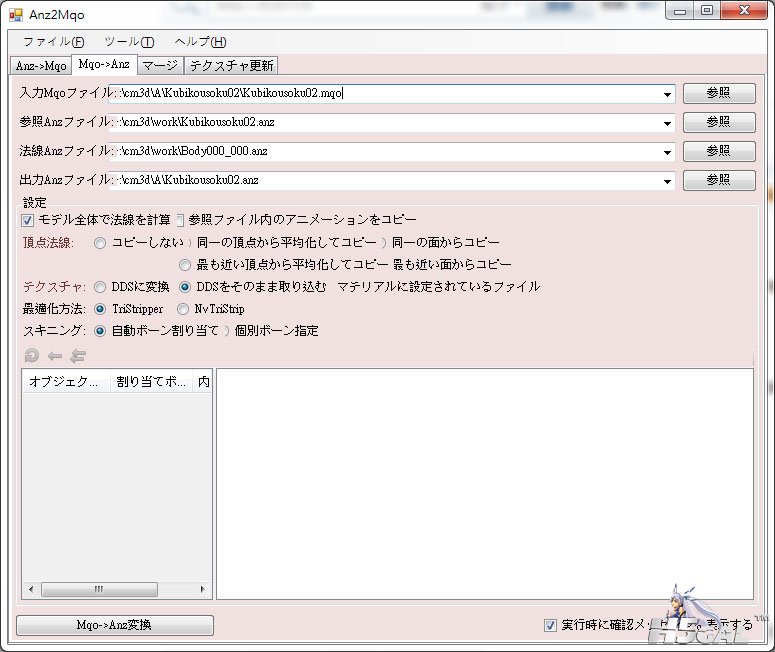The width and height of the screenshot is (775, 652).
Task: Click the double left arrow icon
Action: click(x=77, y=355)
